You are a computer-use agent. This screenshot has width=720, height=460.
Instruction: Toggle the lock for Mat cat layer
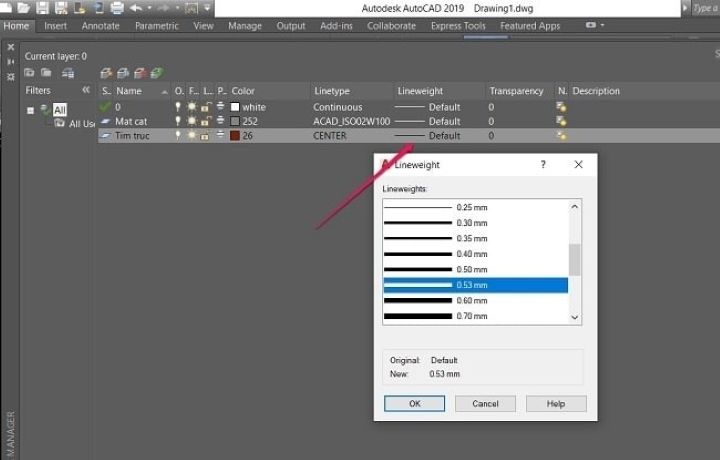(206, 121)
